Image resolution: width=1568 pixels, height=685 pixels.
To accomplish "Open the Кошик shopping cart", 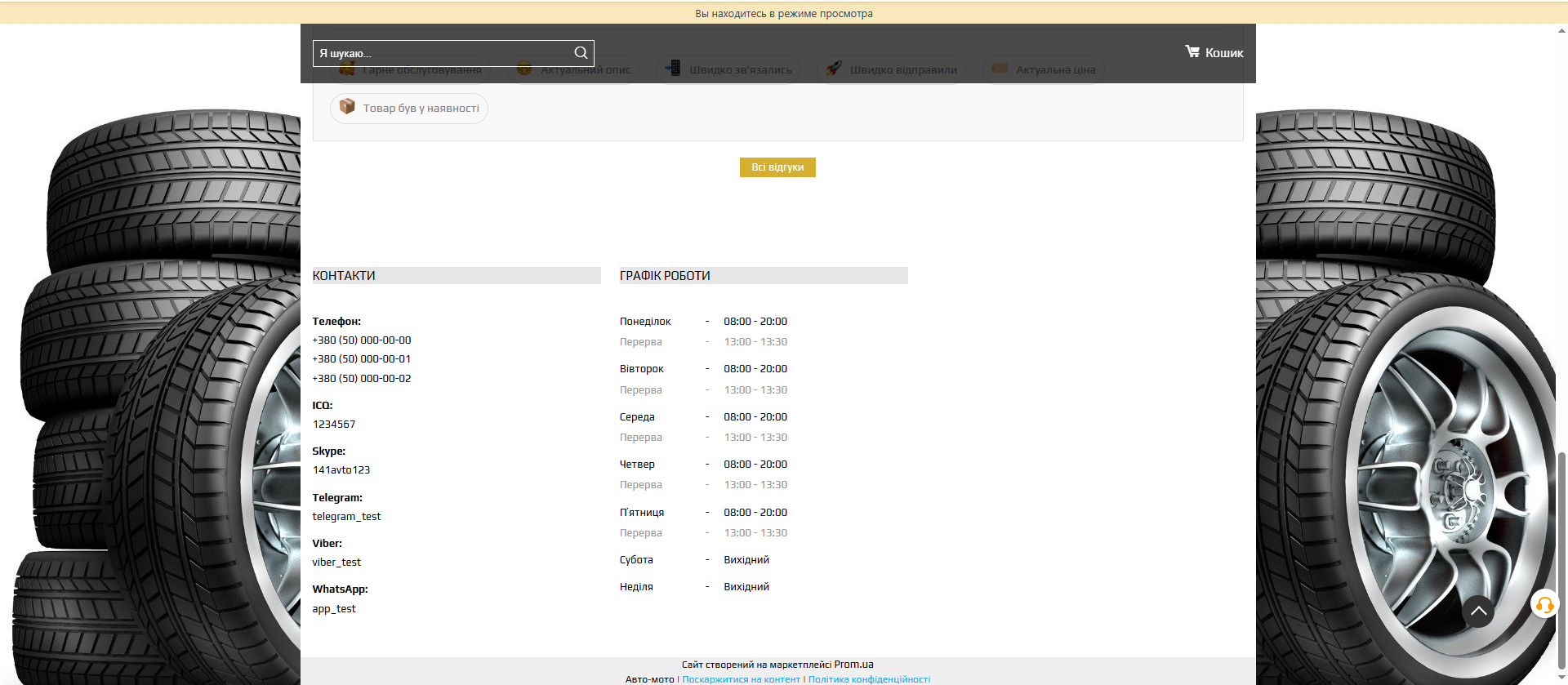I will [1214, 52].
